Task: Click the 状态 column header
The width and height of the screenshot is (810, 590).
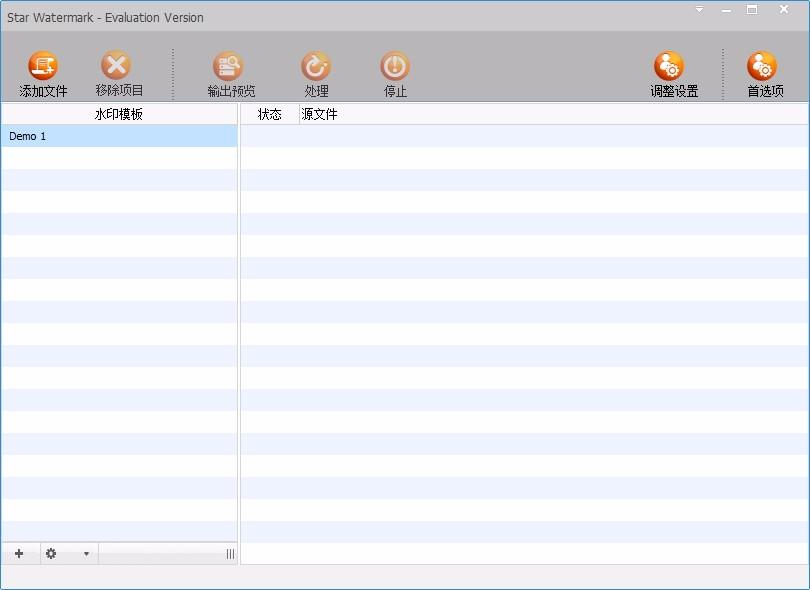Action: 270,114
